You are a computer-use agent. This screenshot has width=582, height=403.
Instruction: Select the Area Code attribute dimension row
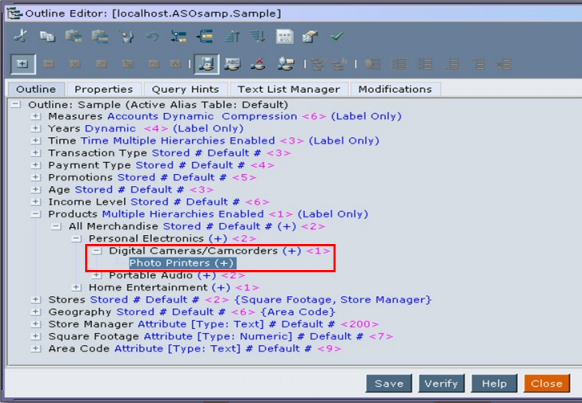click(x=195, y=349)
